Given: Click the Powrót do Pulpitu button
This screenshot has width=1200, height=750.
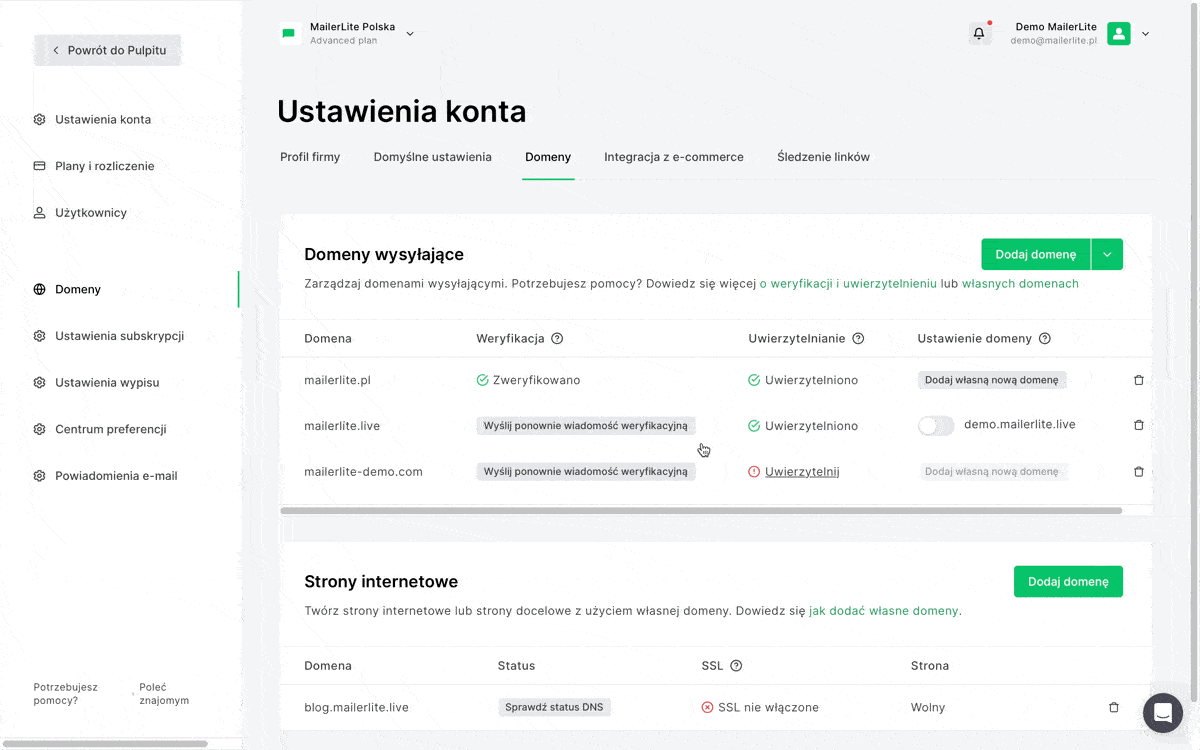Looking at the screenshot, I should pos(108,50).
